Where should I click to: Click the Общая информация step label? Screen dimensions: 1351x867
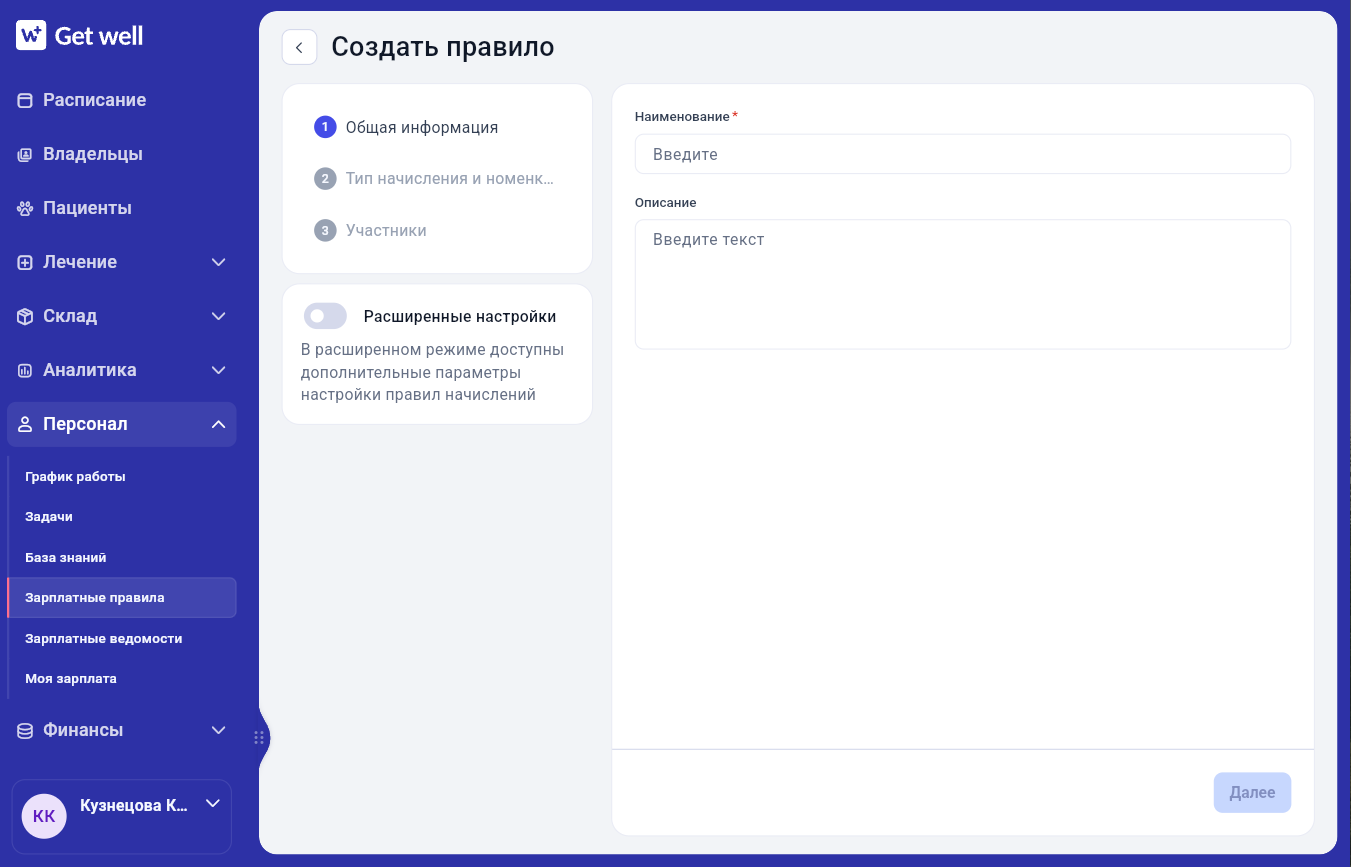[422, 127]
